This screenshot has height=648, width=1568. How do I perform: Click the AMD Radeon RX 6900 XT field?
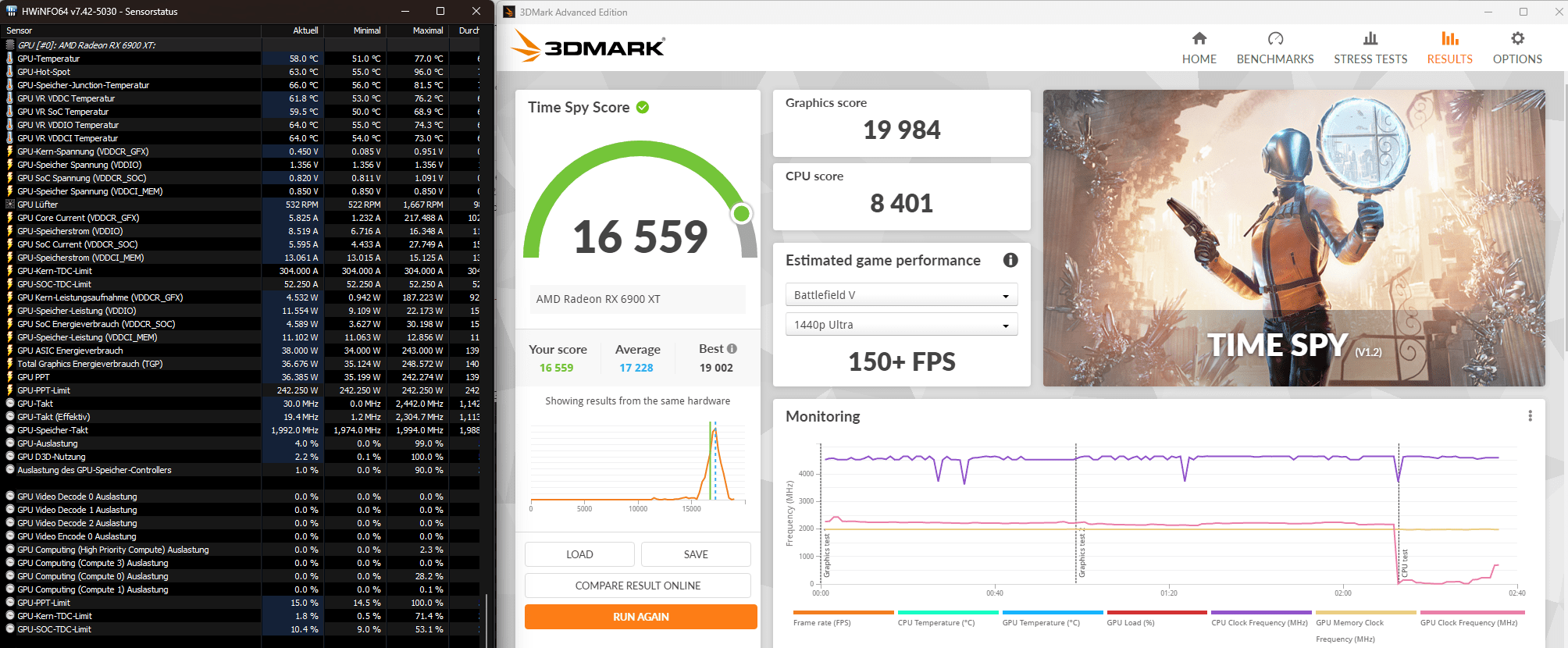point(637,299)
